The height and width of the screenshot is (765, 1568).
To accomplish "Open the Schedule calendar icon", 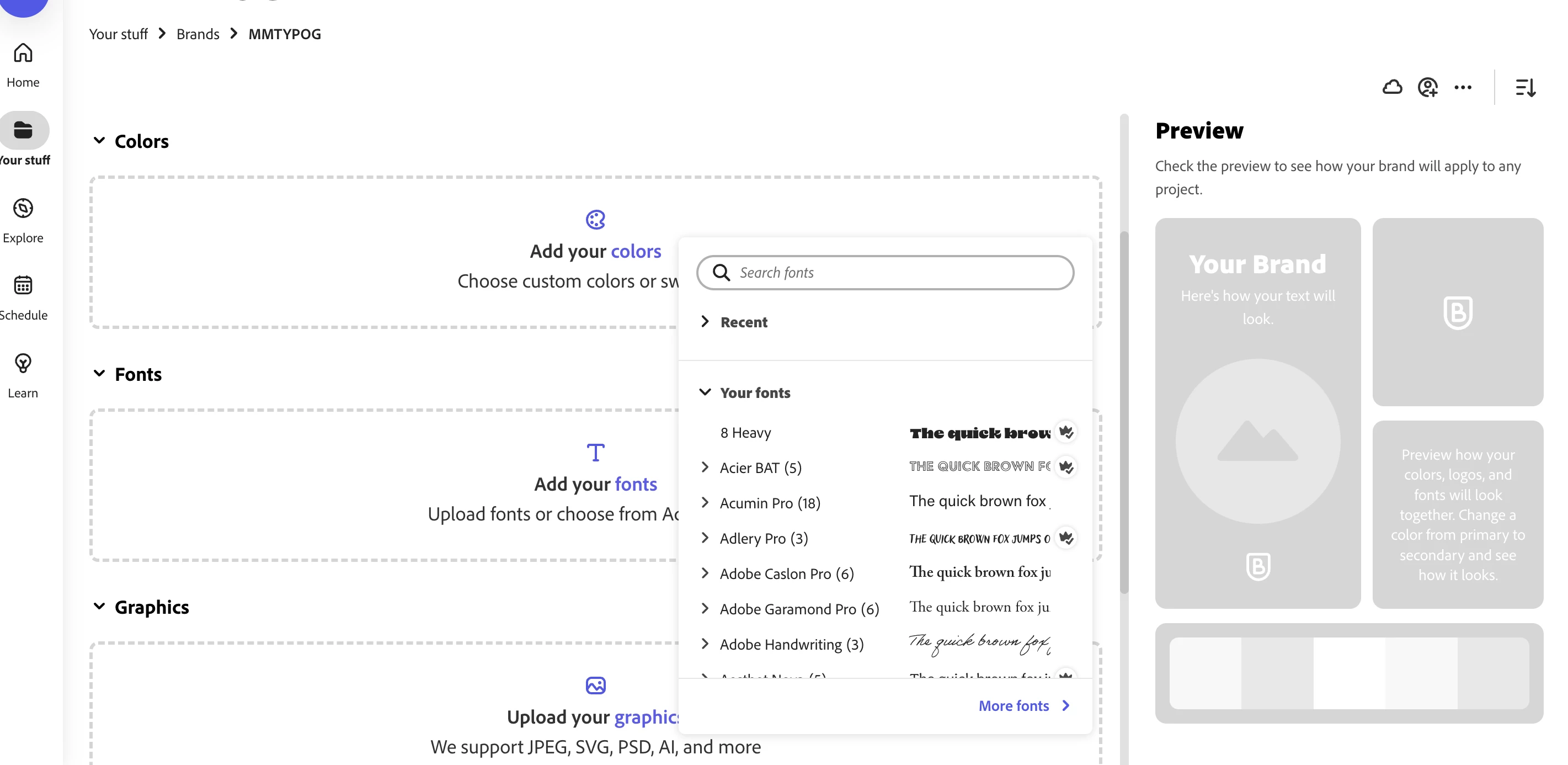I will [x=23, y=296].
